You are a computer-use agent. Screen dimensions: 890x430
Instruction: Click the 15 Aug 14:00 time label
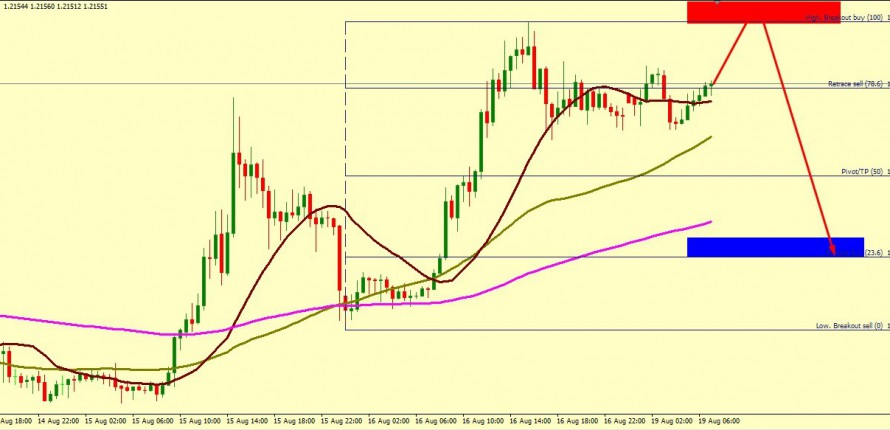click(x=246, y=421)
